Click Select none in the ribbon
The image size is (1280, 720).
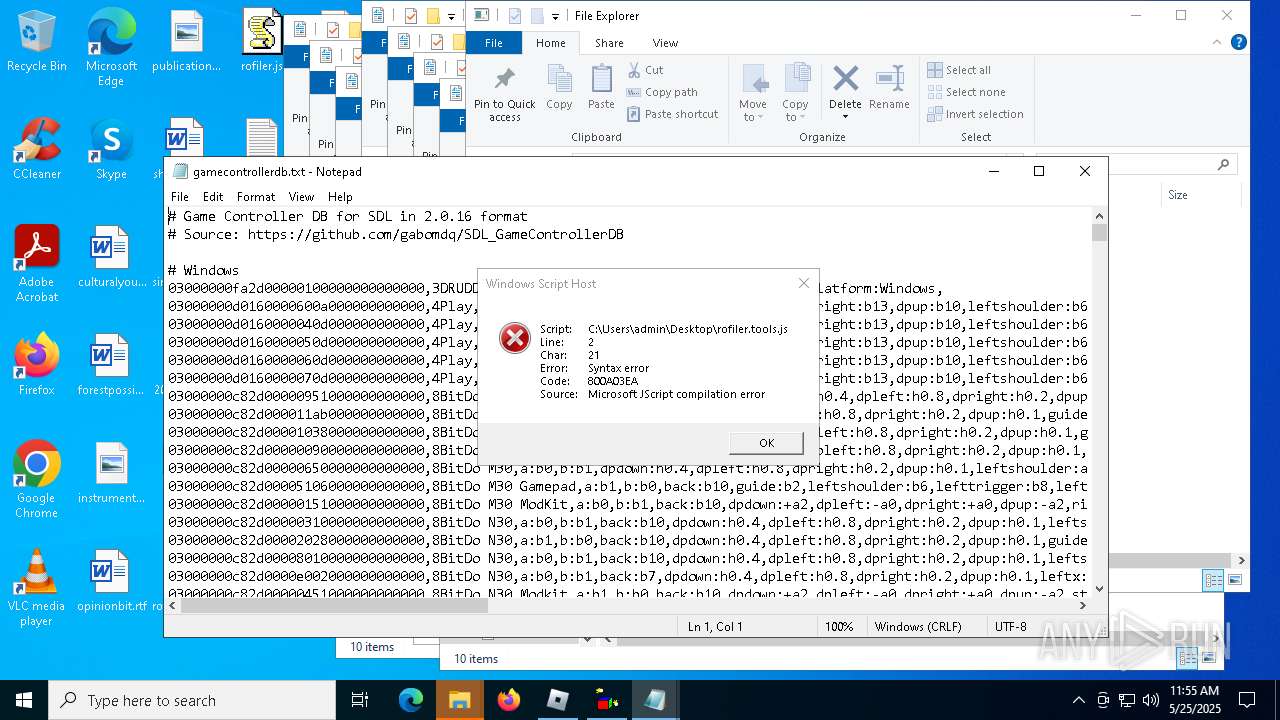click(x=966, y=92)
